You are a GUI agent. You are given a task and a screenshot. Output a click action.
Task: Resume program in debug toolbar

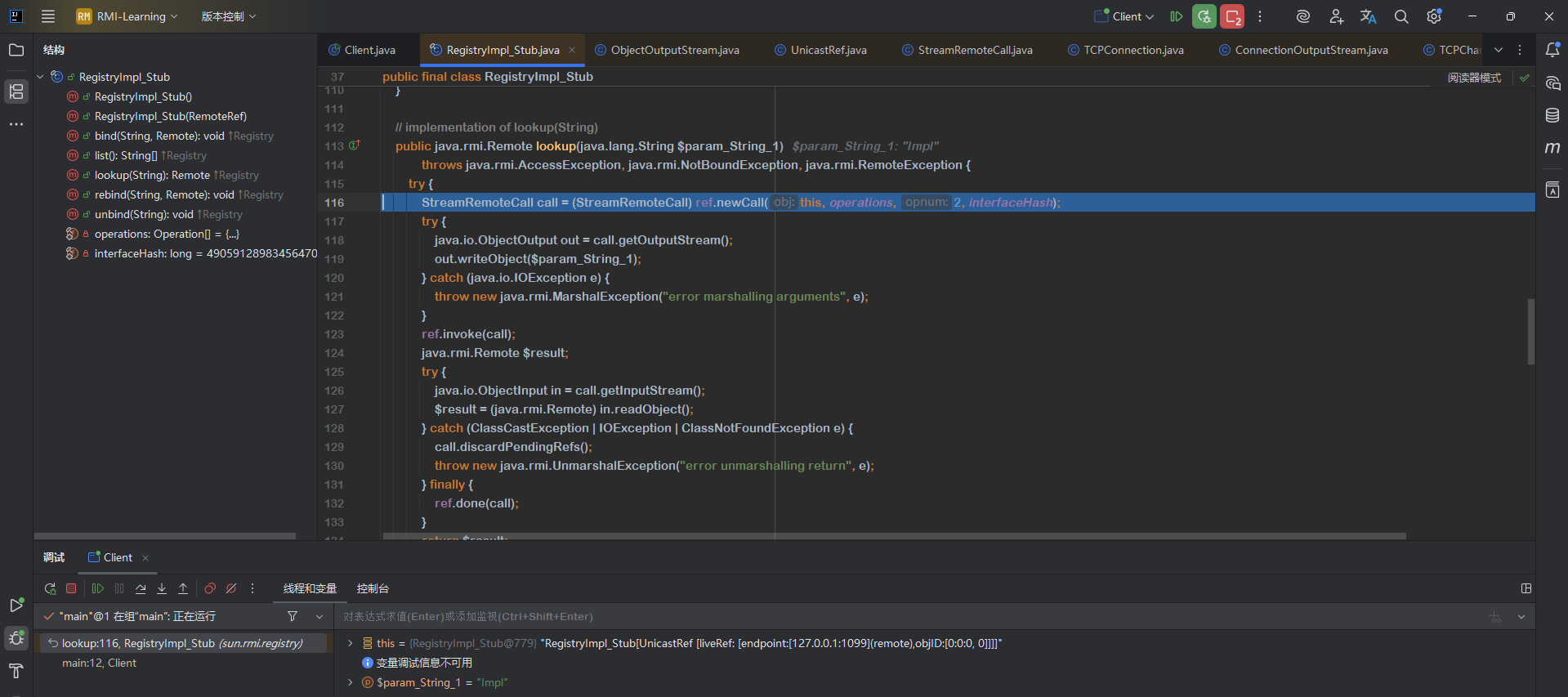(98, 588)
